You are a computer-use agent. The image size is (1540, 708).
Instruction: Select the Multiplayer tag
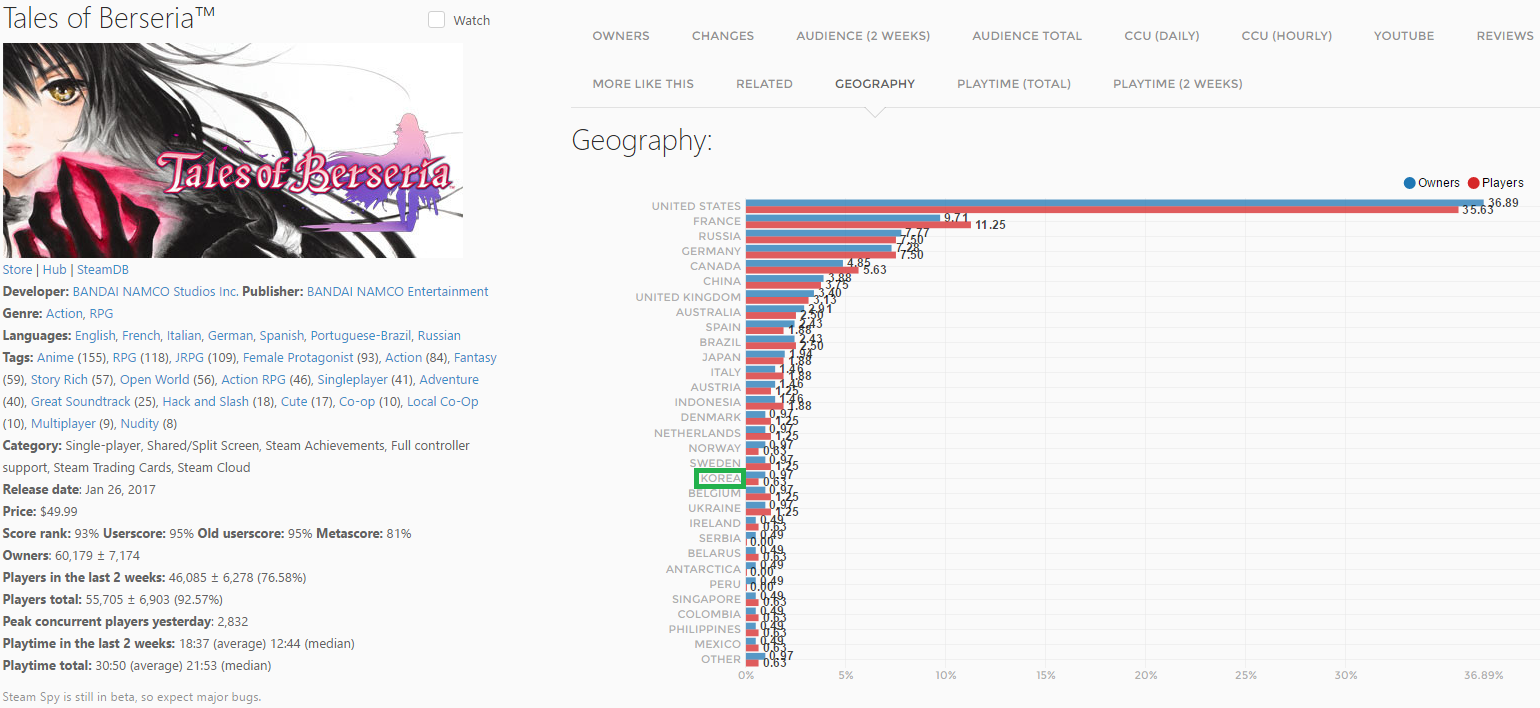63,424
